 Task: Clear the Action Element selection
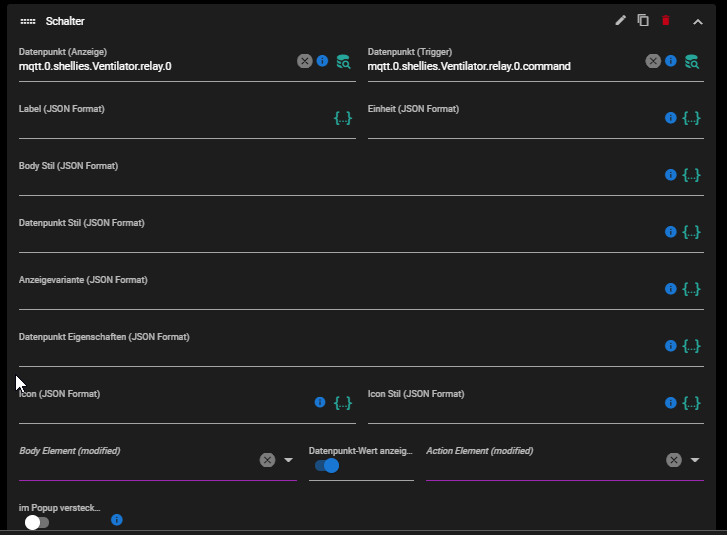674,460
